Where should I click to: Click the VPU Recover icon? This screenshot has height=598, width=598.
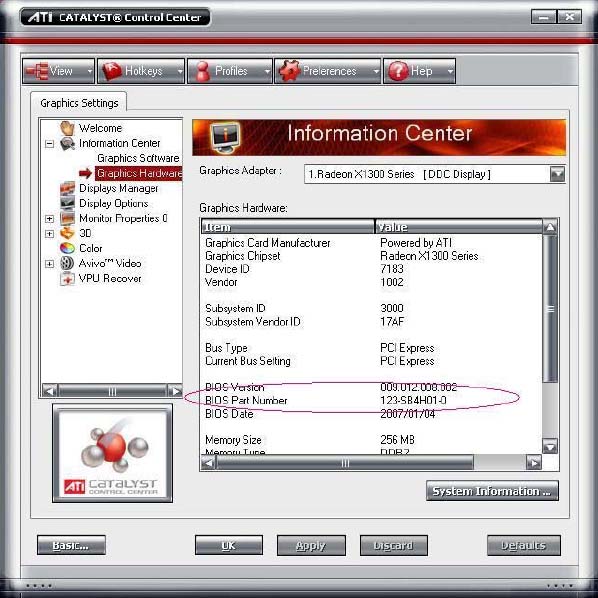(x=67, y=278)
